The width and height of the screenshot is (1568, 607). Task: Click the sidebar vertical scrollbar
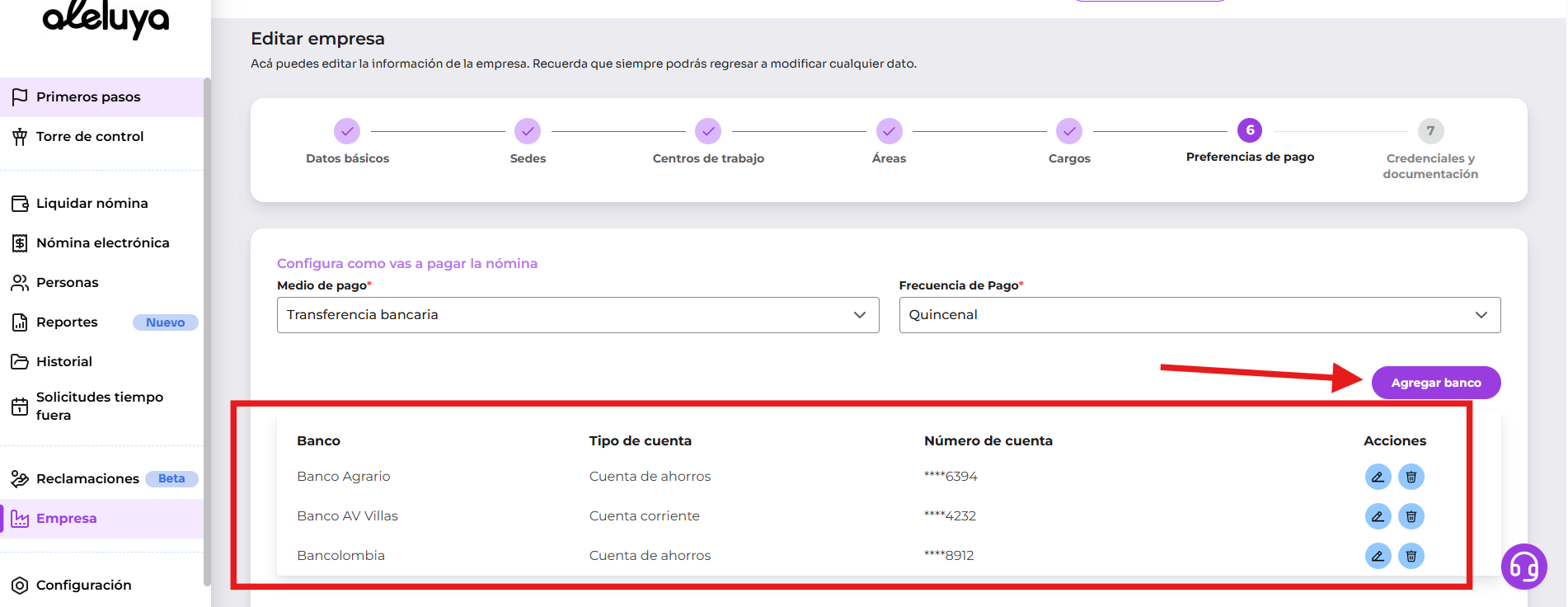click(207, 330)
